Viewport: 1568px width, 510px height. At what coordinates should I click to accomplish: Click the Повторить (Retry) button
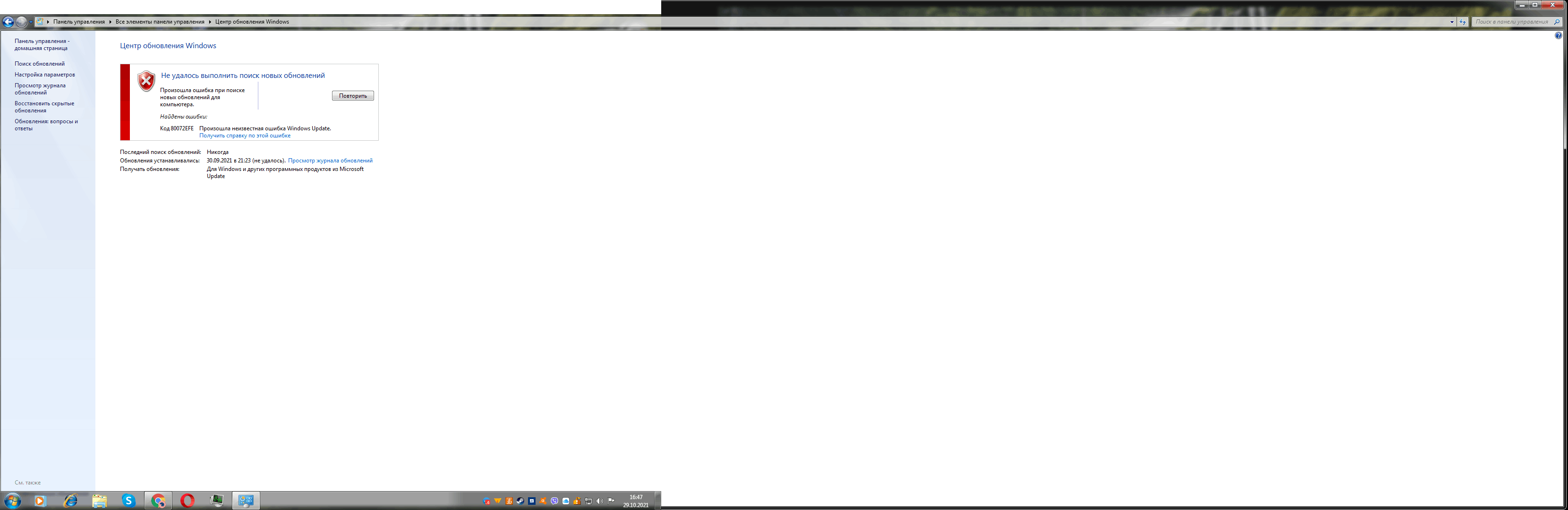pyautogui.click(x=352, y=95)
